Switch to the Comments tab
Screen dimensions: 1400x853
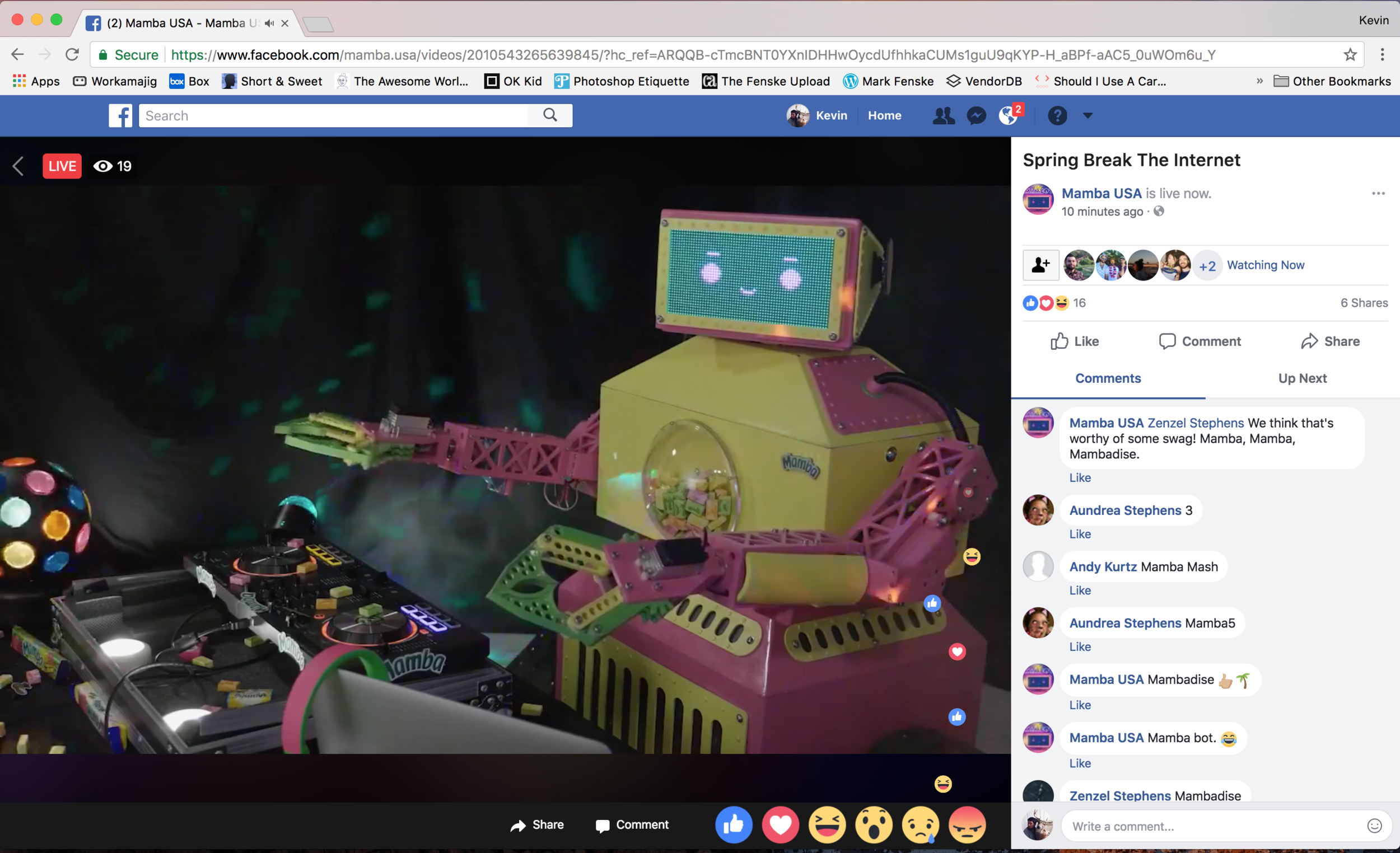tap(1108, 378)
